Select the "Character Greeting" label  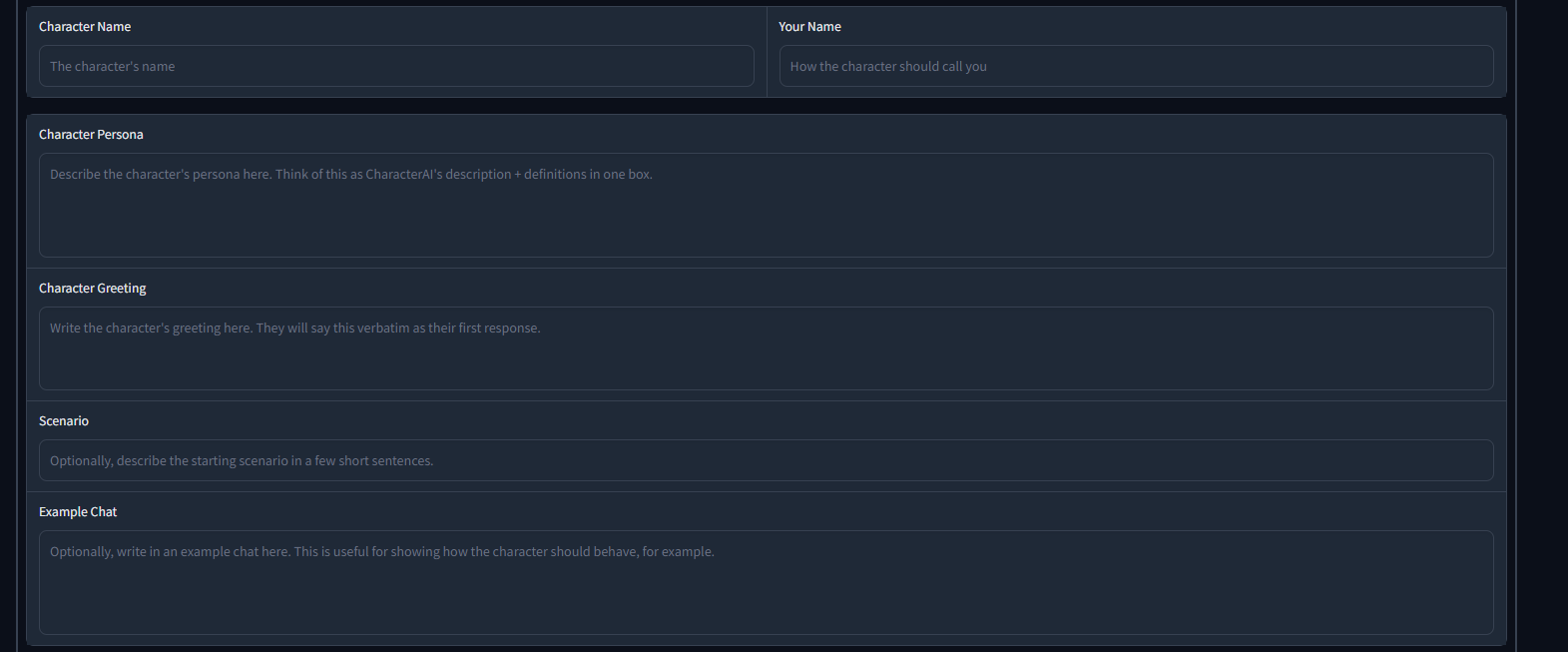[x=93, y=289]
